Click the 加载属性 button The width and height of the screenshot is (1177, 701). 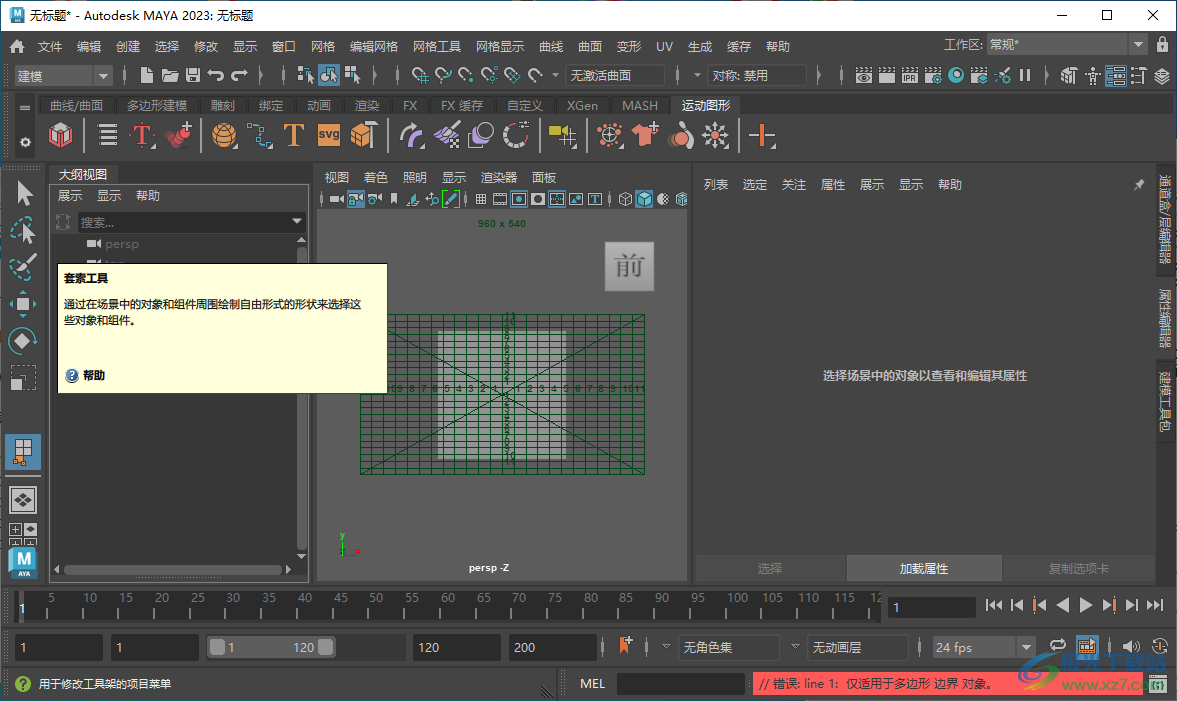coord(924,568)
